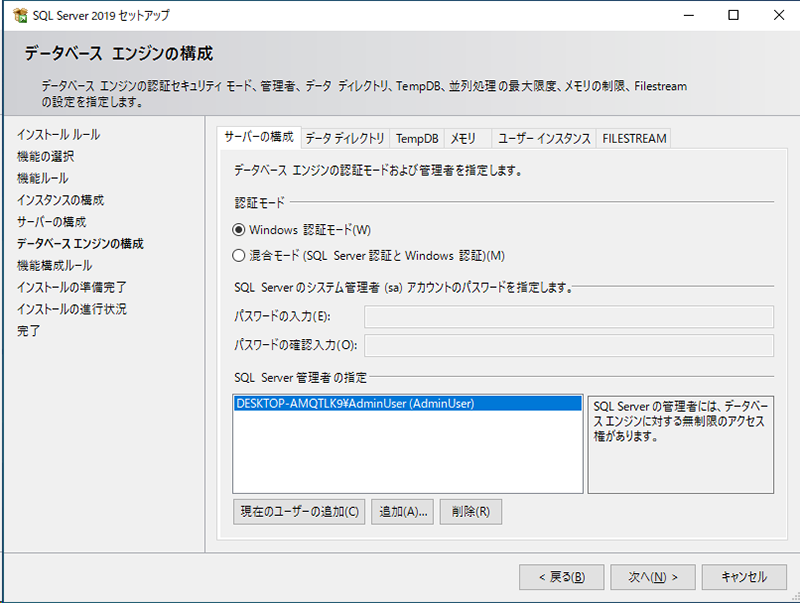Image resolution: width=800 pixels, height=603 pixels.
Task: Select DESKTOP-AMQTLK9¥AdminUser administrator entry
Action: pyautogui.click(x=408, y=404)
